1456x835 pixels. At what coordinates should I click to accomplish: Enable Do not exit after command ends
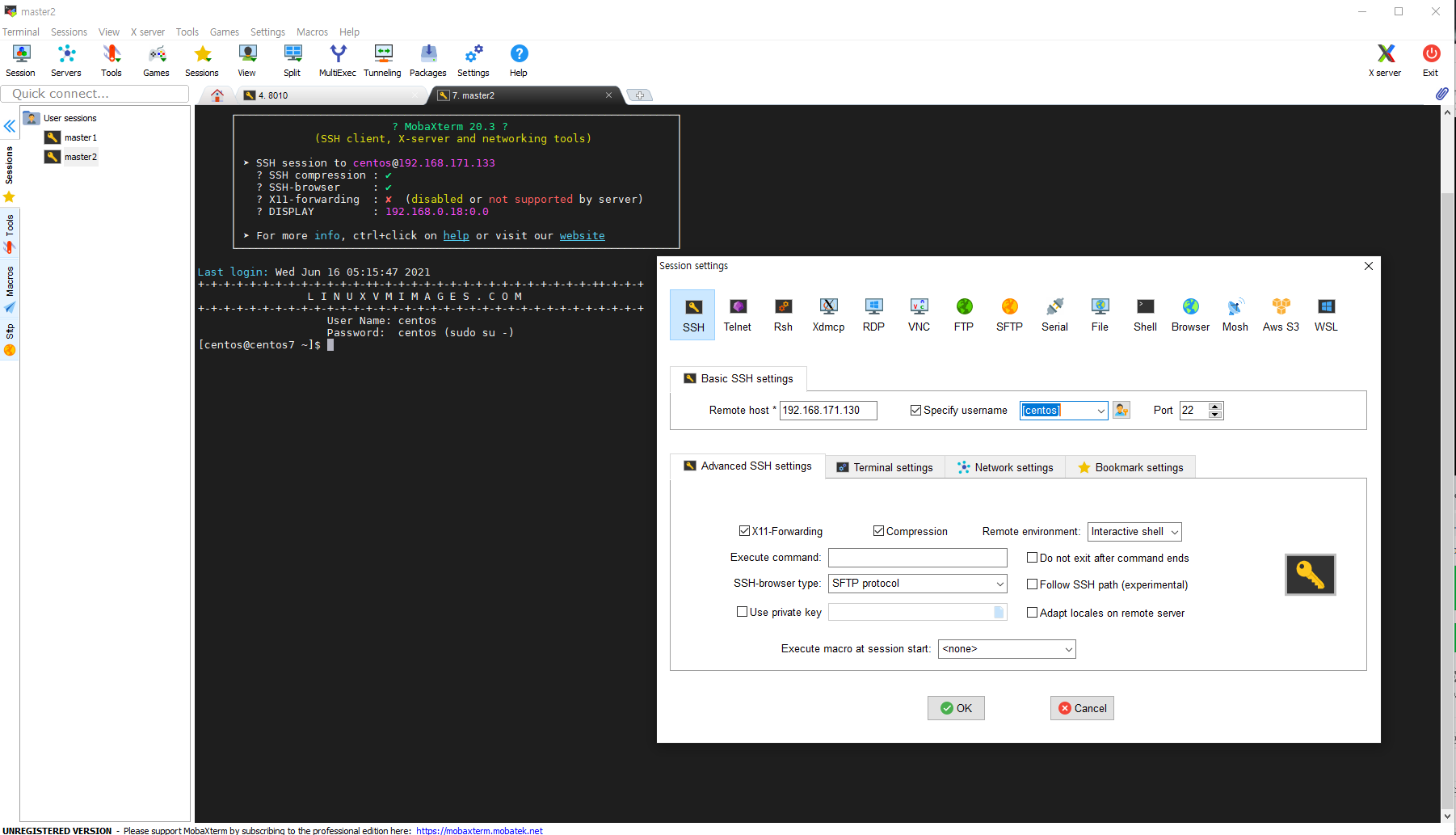pos(1032,558)
